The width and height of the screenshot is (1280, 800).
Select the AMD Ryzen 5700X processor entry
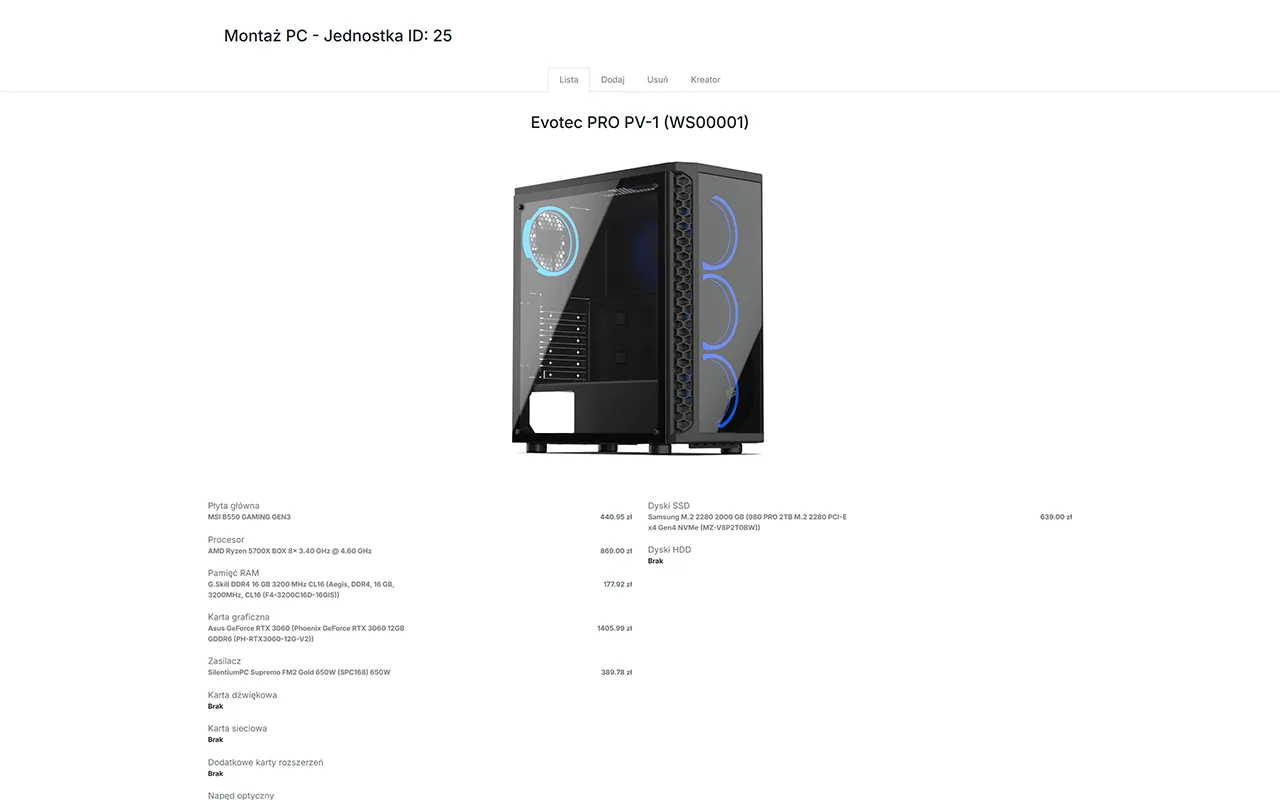click(x=290, y=551)
